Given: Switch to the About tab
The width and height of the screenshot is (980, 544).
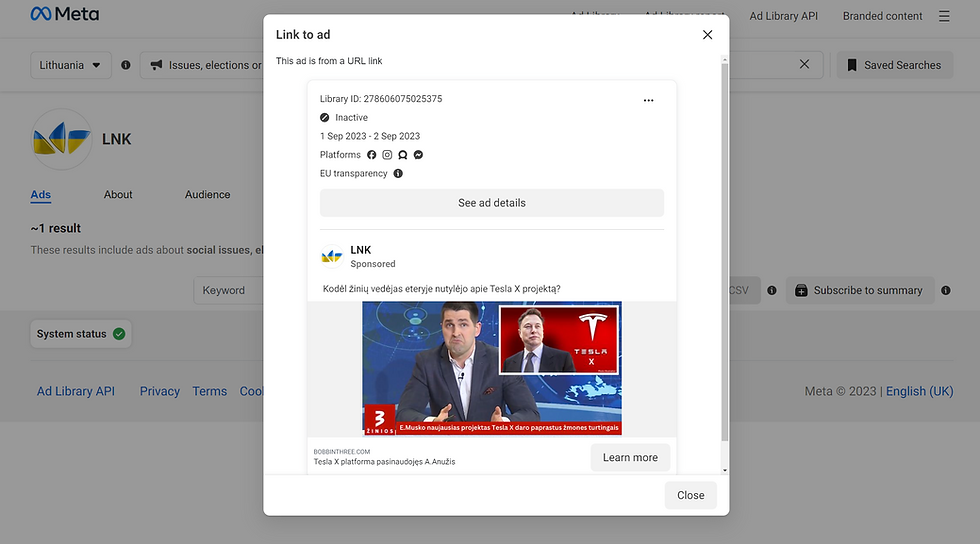Looking at the screenshot, I should point(118,194).
